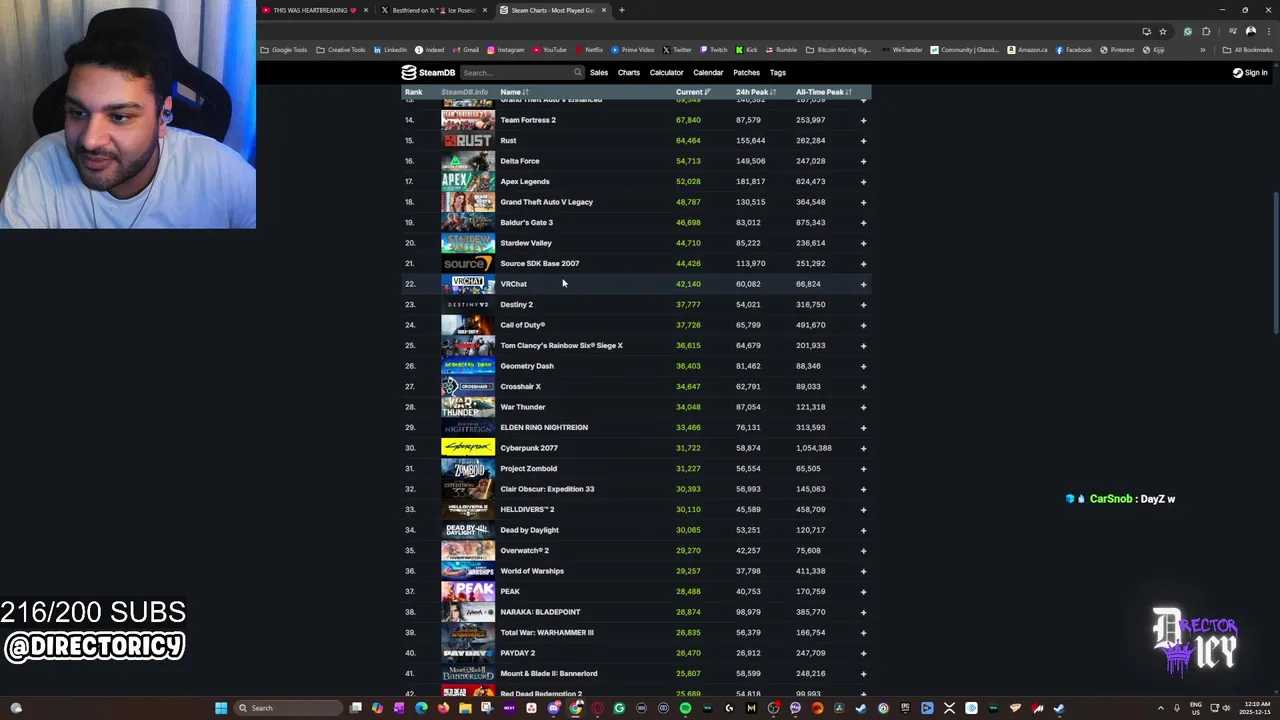Open a new browser tab
Viewport: 1280px width, 720px height.
pos(621,10)
